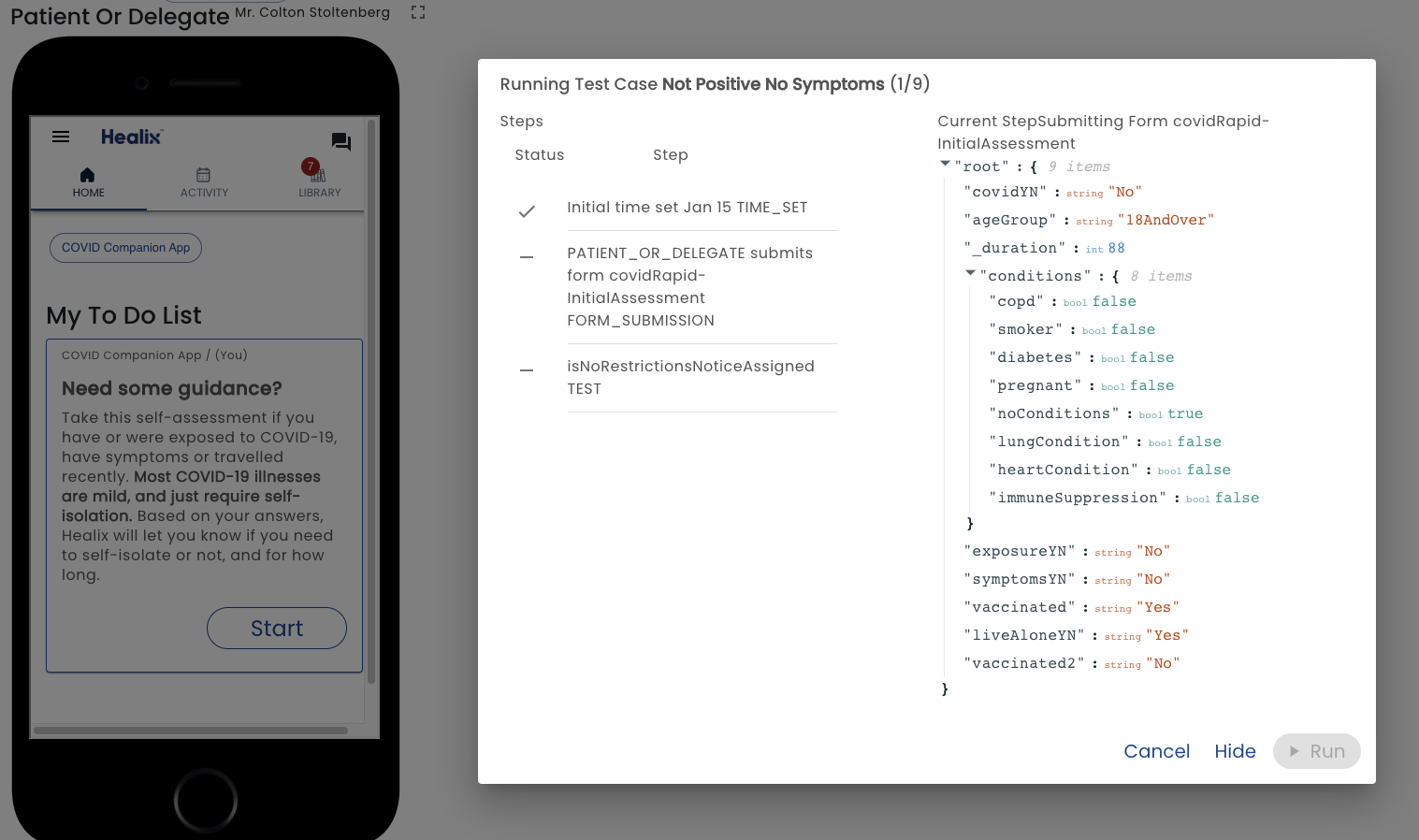
Task: Collapse the "root" JSON node
Action: [945, 165]
